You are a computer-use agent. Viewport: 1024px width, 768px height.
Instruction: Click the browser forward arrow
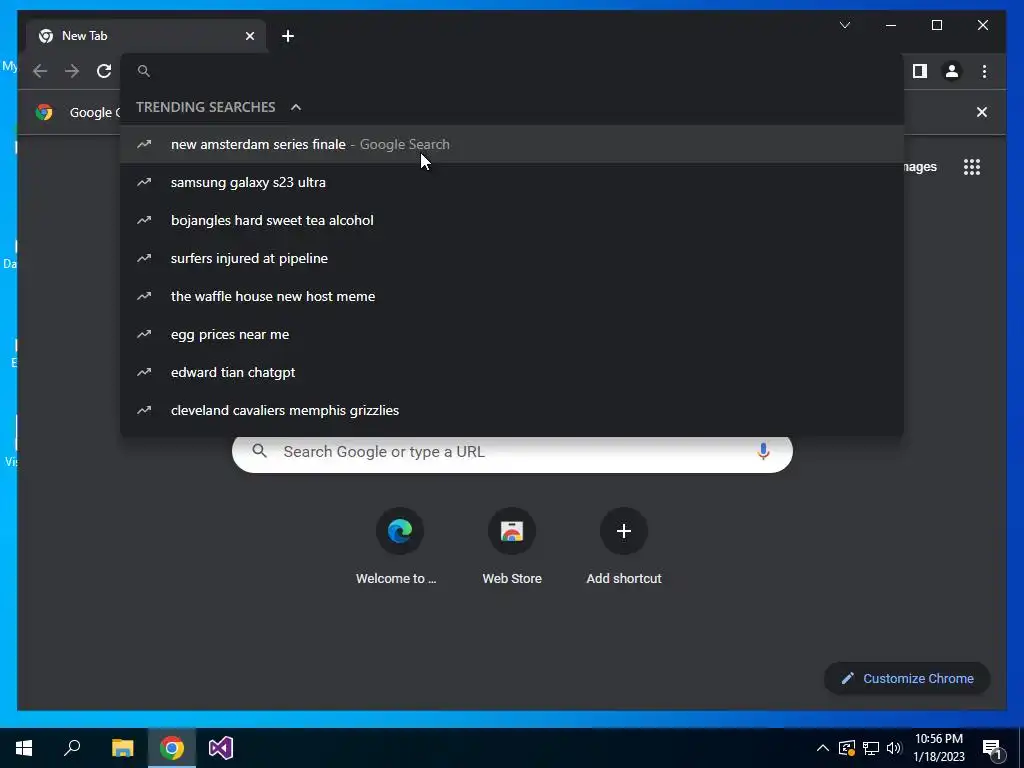click(72, 71)
